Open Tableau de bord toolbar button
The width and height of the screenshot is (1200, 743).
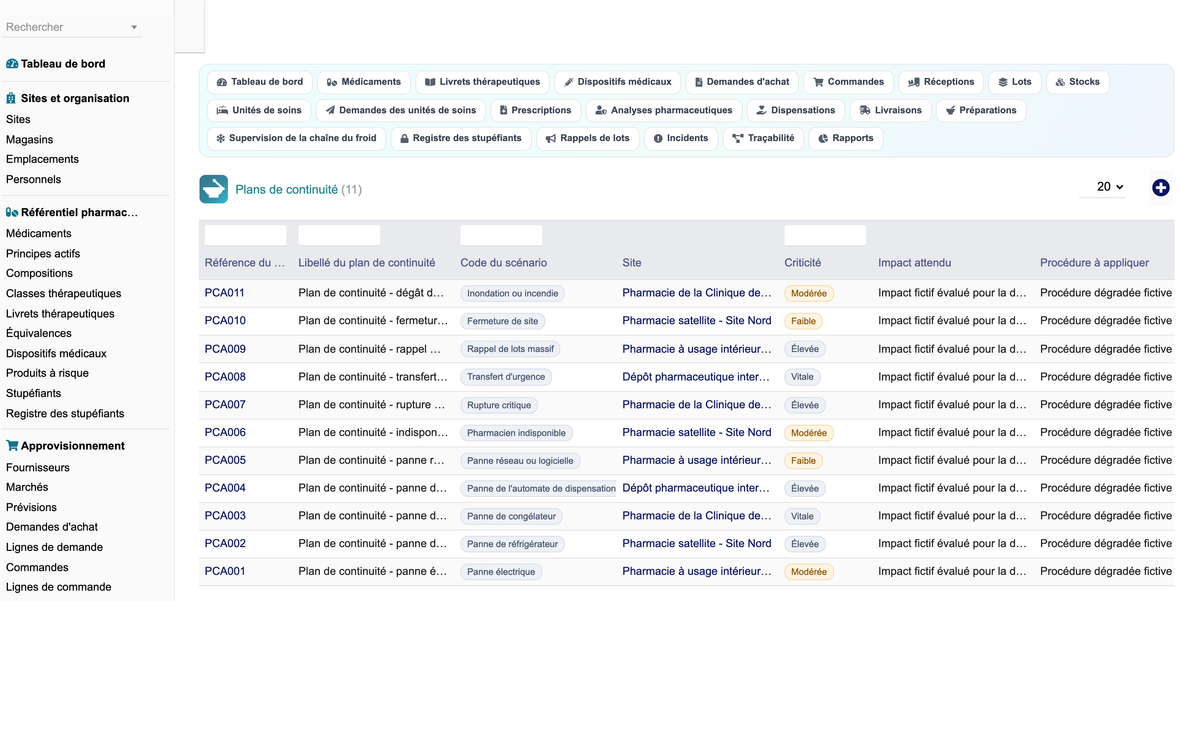[260, 82]
